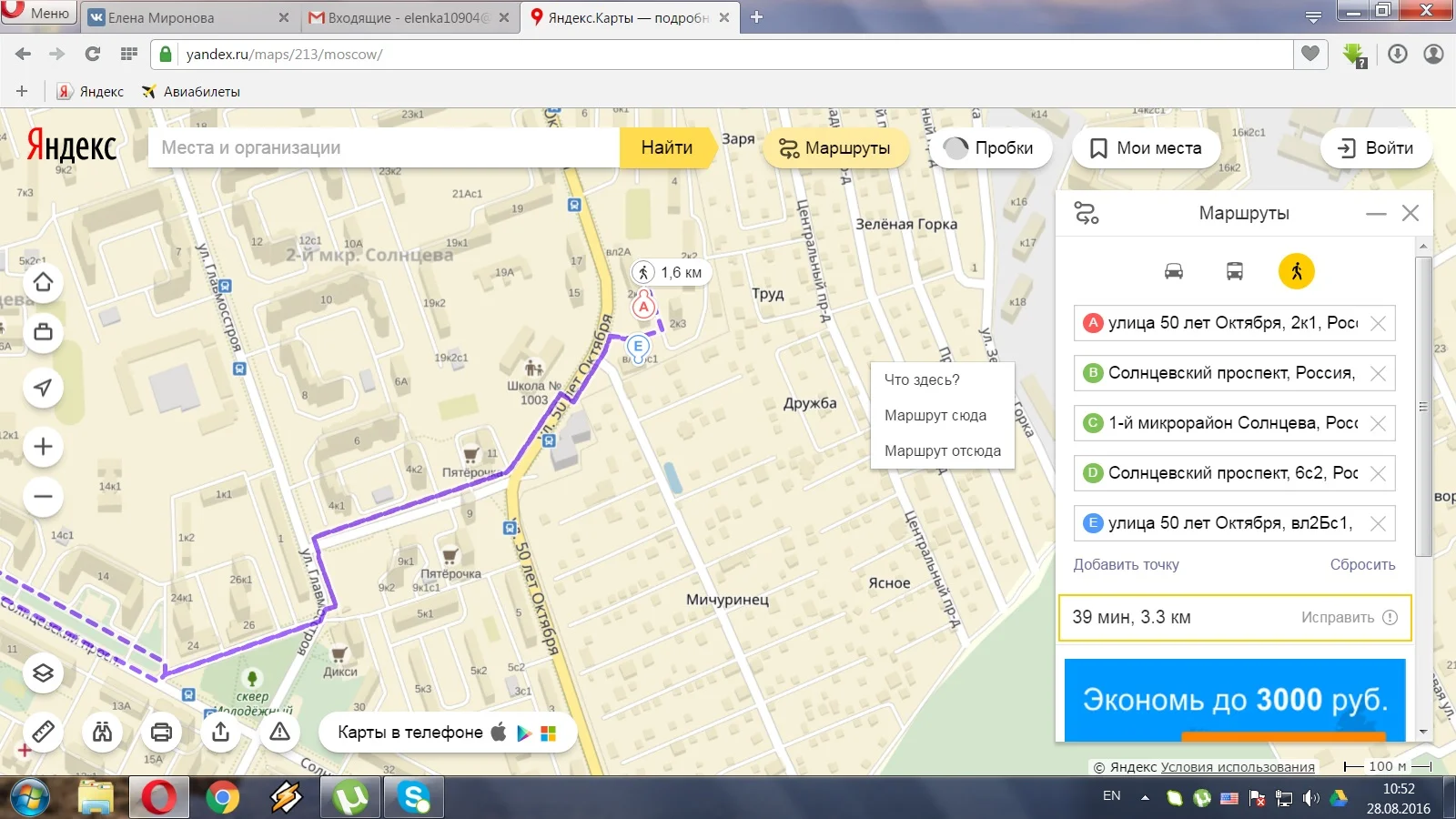This screenshot has height=819, width=1456.
Task: Remove waypoint B Солнцевский проспект
Action: pos(1378,373)
